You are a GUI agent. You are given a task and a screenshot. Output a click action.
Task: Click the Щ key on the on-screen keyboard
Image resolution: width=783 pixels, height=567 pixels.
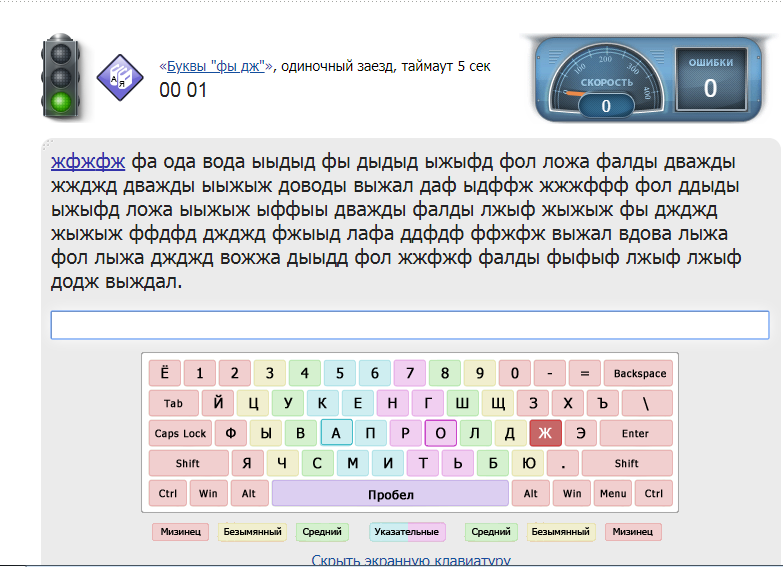pos(498,403)
